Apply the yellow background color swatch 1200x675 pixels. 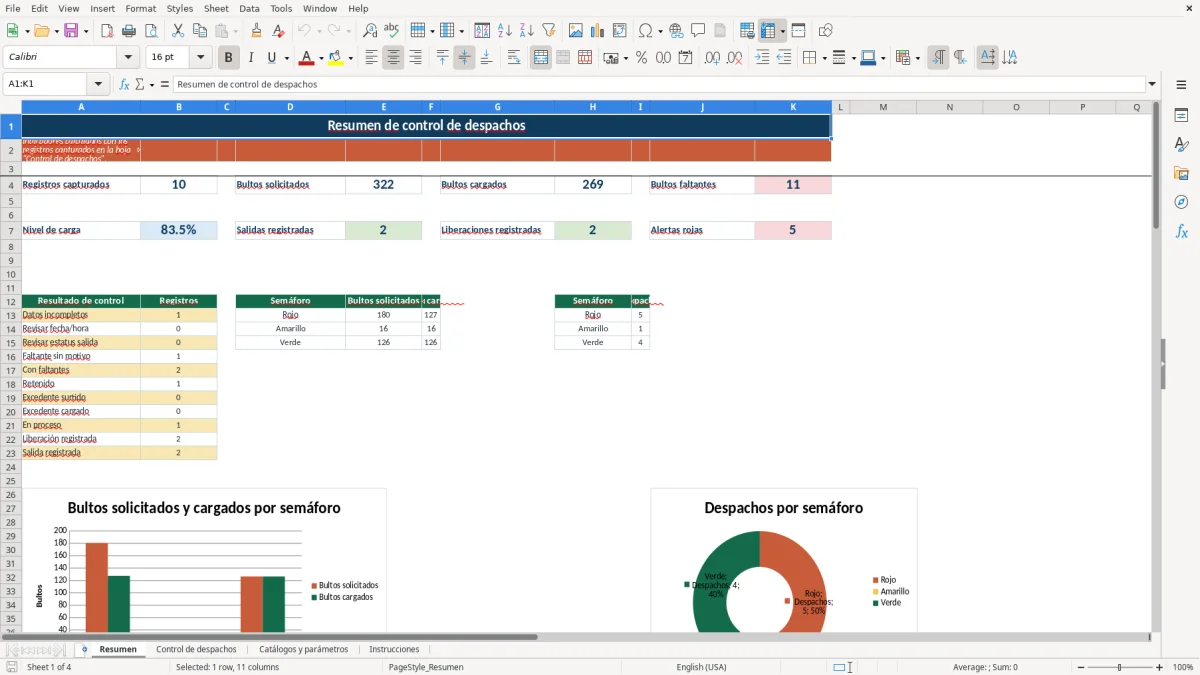336,58
